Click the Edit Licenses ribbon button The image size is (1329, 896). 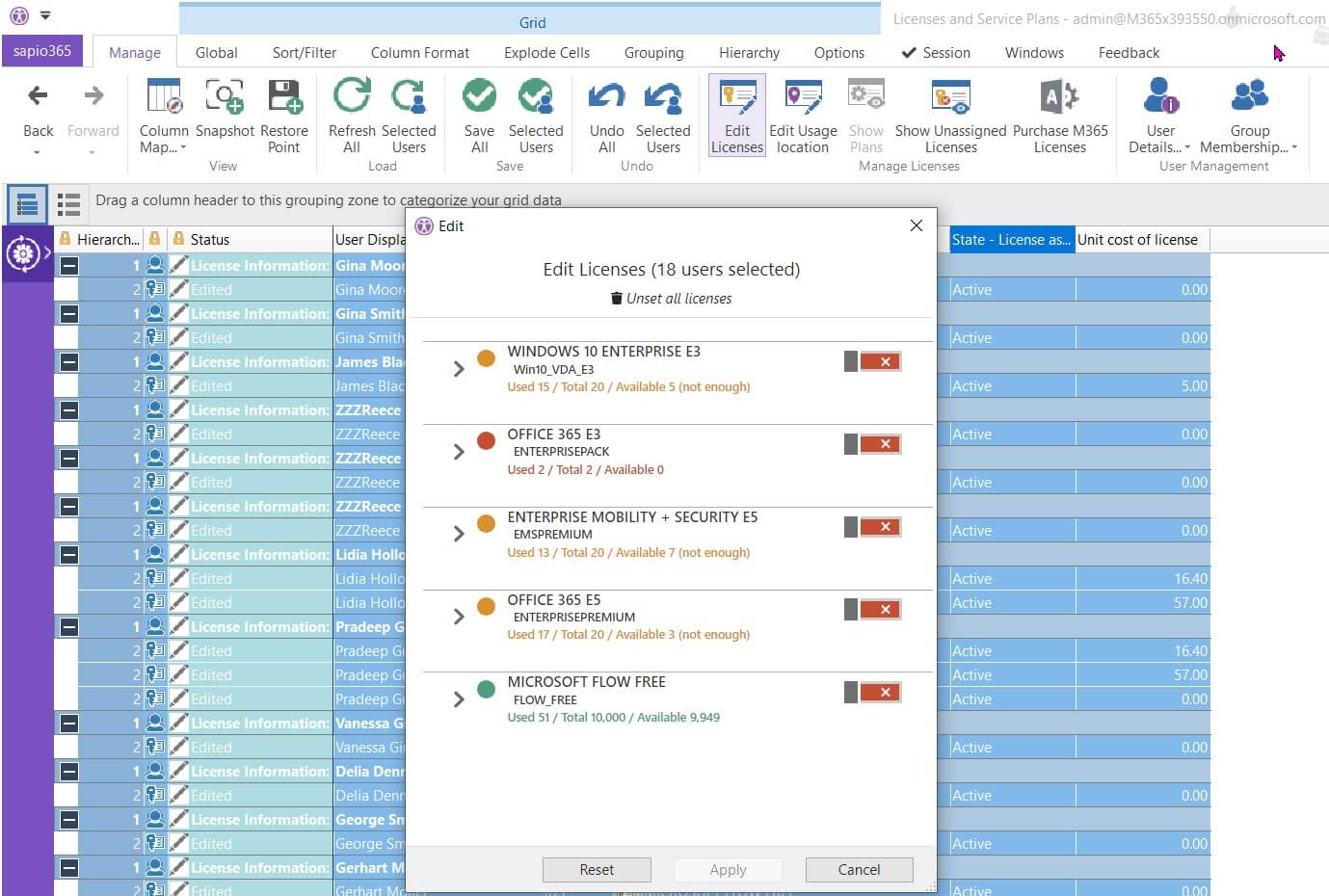pyautogui.click(x=737, y=117)
